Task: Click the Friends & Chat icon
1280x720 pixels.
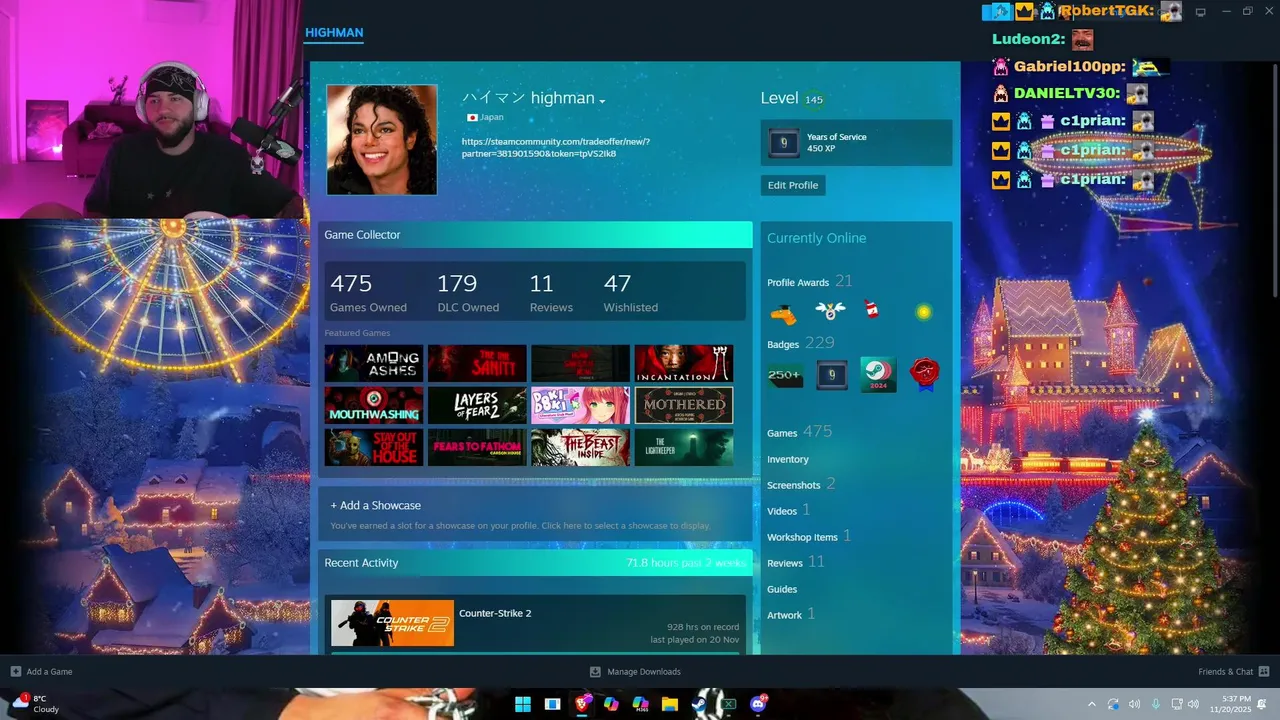Action: coord(1264,671)
